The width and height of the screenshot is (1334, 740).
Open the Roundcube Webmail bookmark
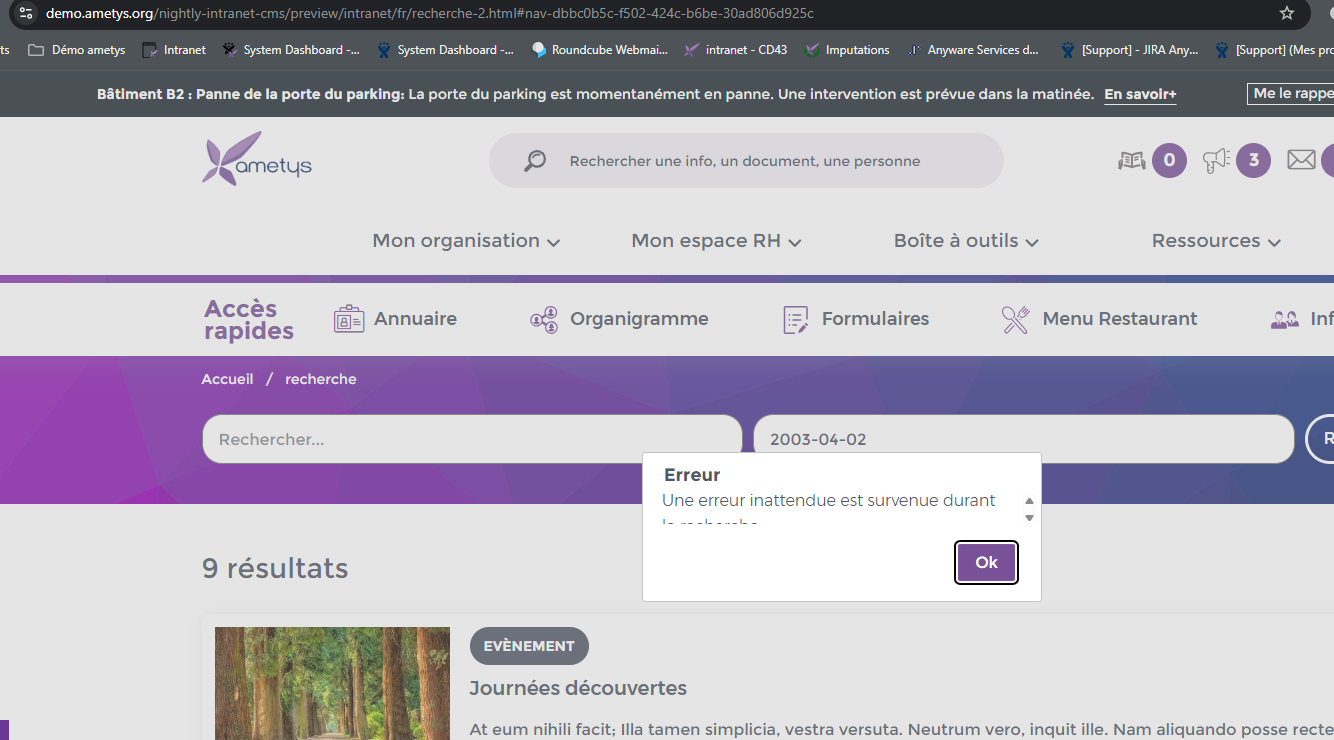pyautogui.click(x=599, y=50)
